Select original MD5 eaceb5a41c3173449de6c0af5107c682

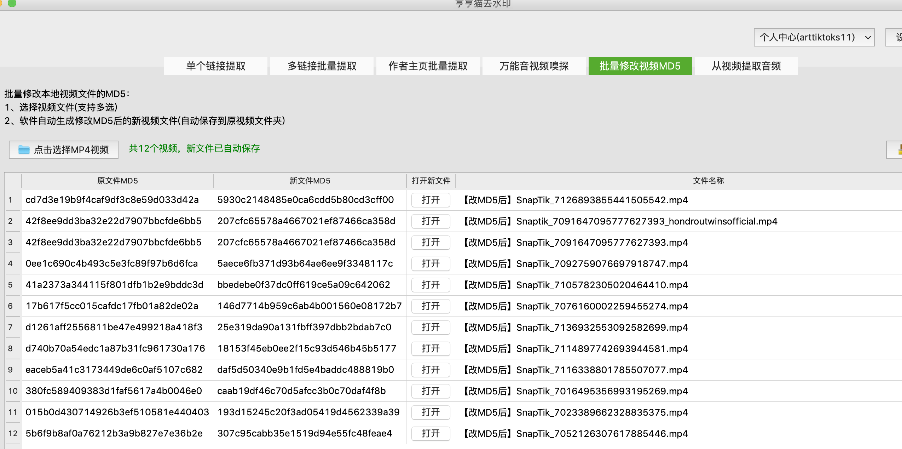click(114, 370)
